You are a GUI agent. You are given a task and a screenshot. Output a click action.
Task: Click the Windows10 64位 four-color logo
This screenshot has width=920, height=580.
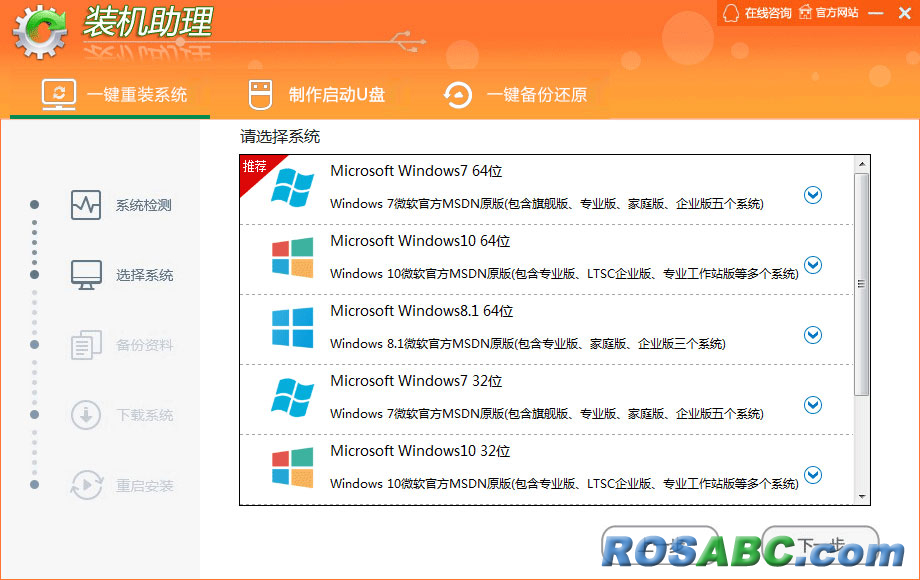point(292,257)
